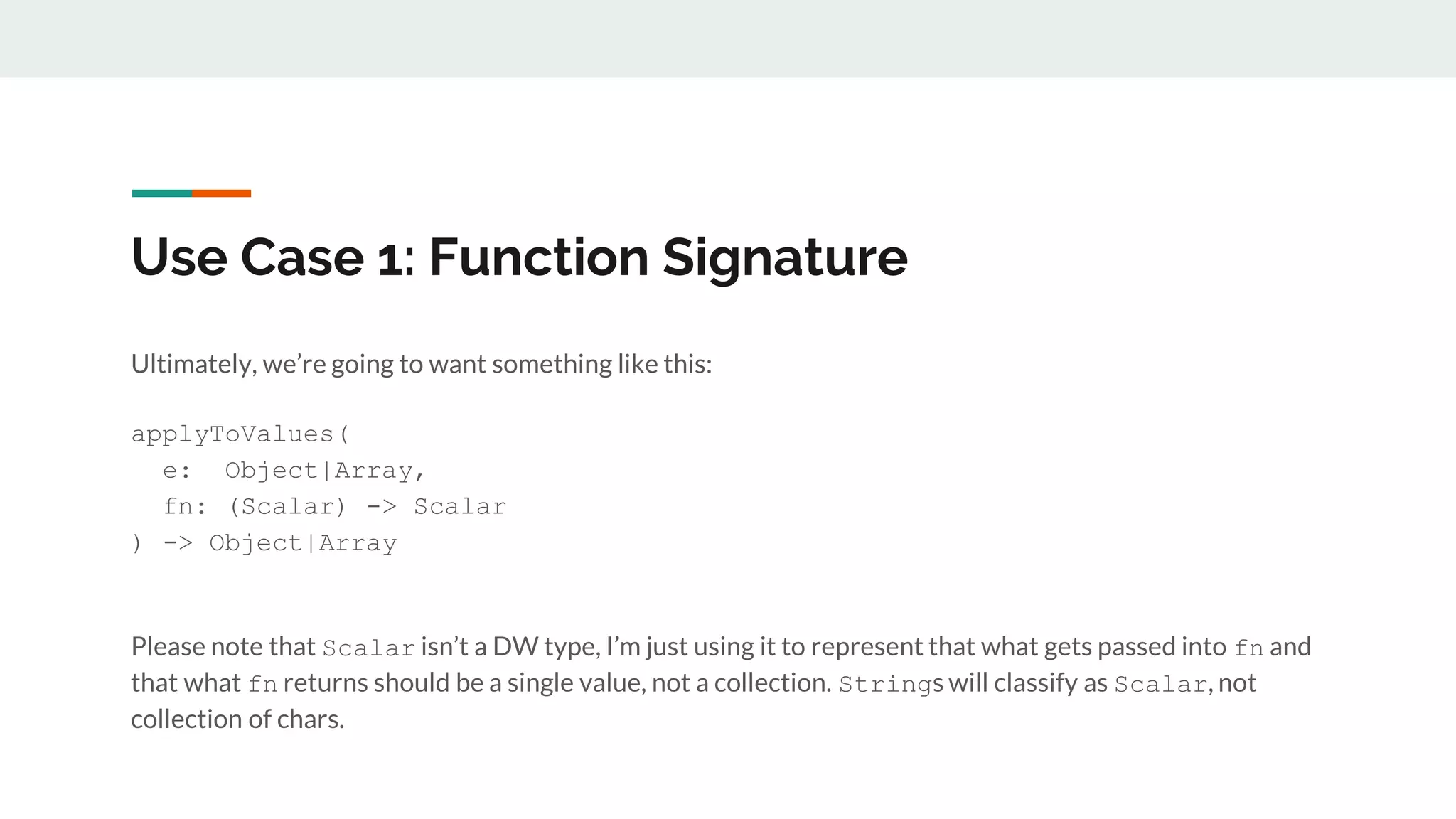
Task: Click the 'Please note that' phrase
Action: (223, 647)
